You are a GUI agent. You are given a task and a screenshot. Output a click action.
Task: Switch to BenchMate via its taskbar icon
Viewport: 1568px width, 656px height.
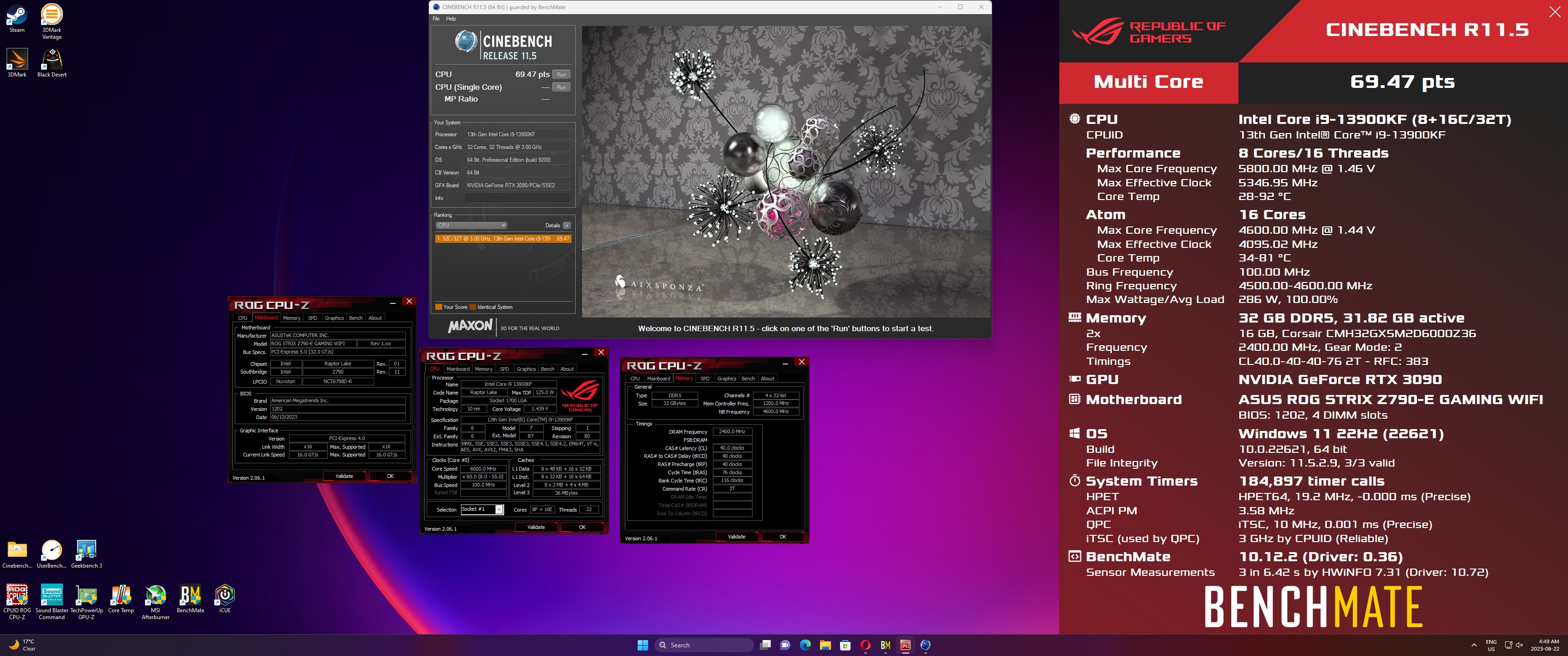(886, 645)
